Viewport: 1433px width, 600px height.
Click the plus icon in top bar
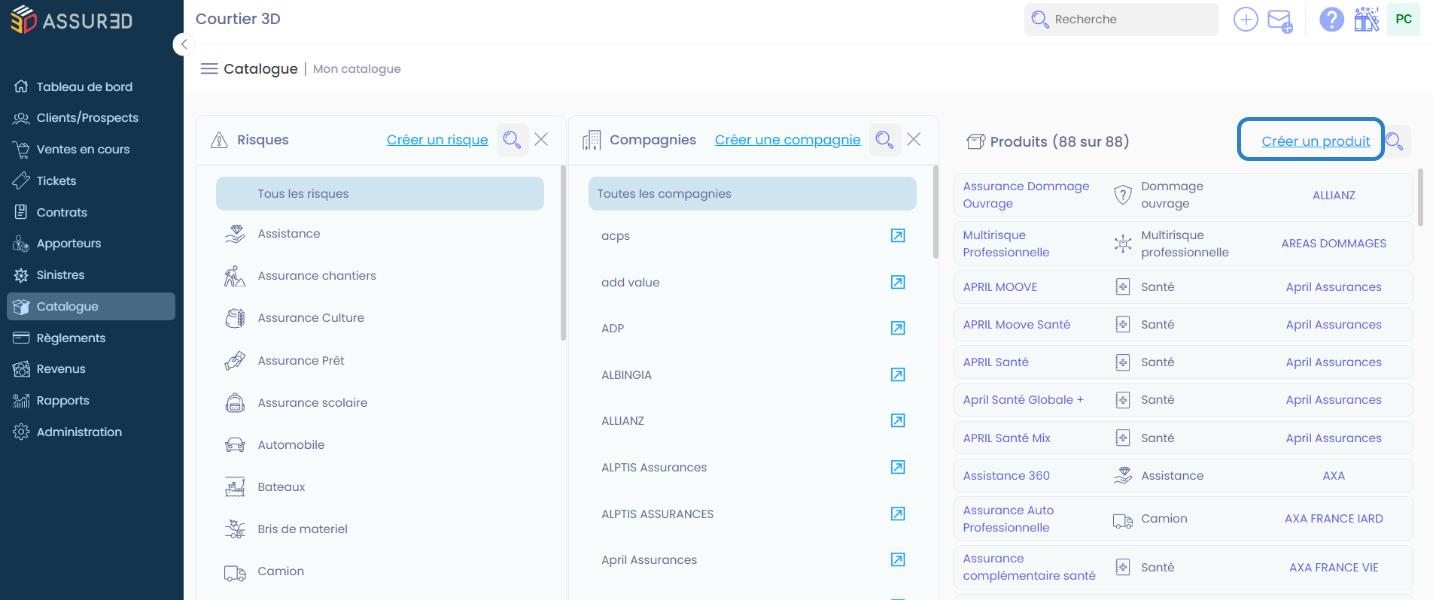[1245, 19]
